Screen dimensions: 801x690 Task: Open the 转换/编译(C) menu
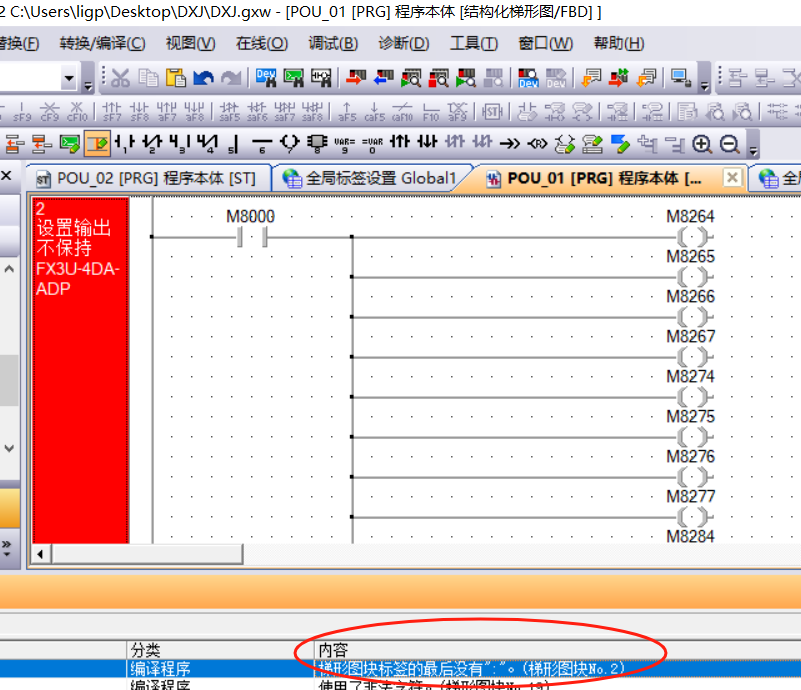tap(101, 43)
